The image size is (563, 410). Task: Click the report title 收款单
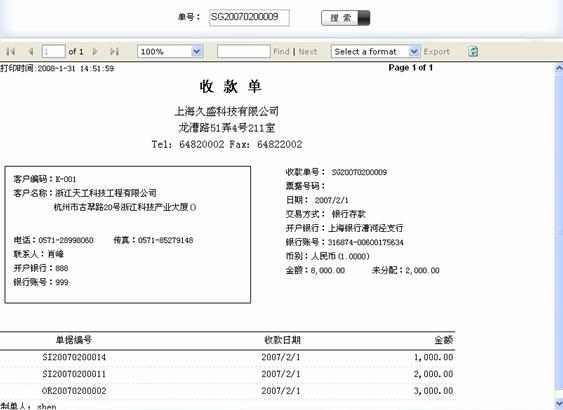coord(231,87)
